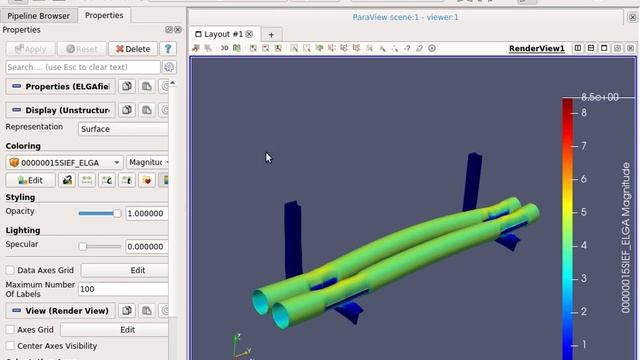
Task: Select the Select Cells With Polygon tool
Action: click(x=344, y=48)
